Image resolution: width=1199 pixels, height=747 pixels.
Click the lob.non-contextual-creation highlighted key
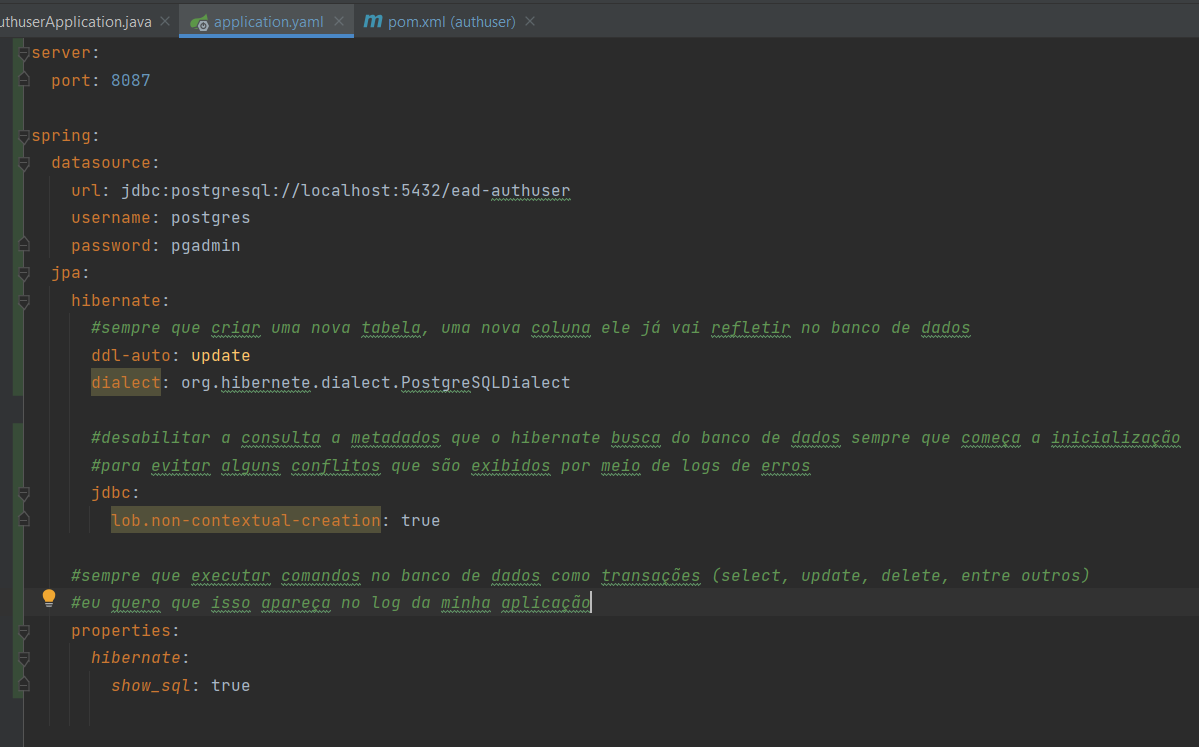pyautogui.click(x=245, y=519)
